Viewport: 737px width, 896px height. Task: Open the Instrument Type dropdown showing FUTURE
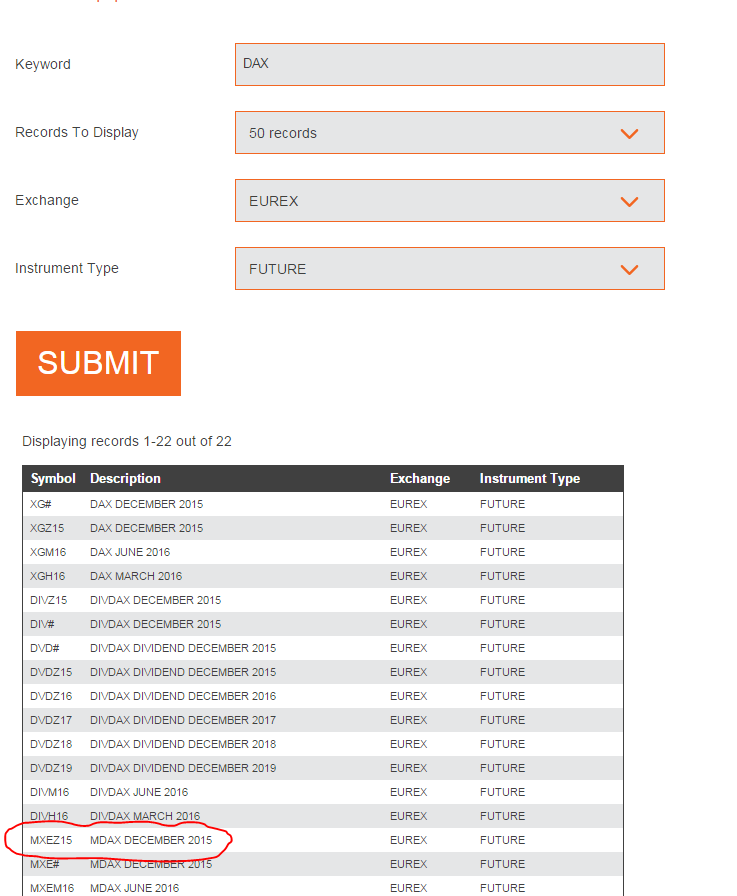pyautogui.click(x=449, y=269)
